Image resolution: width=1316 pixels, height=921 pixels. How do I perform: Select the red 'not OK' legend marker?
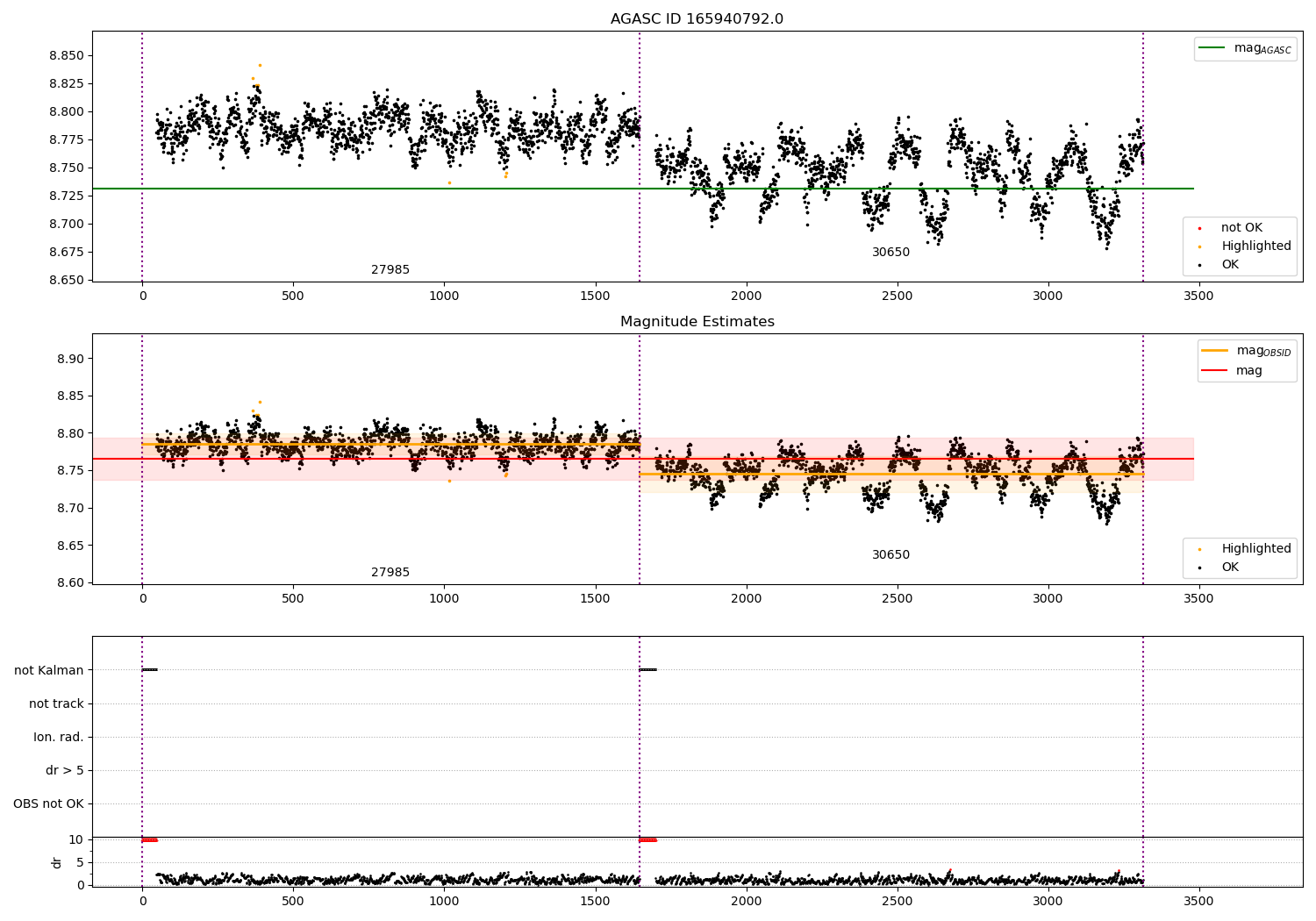(x=1199, y=228)
